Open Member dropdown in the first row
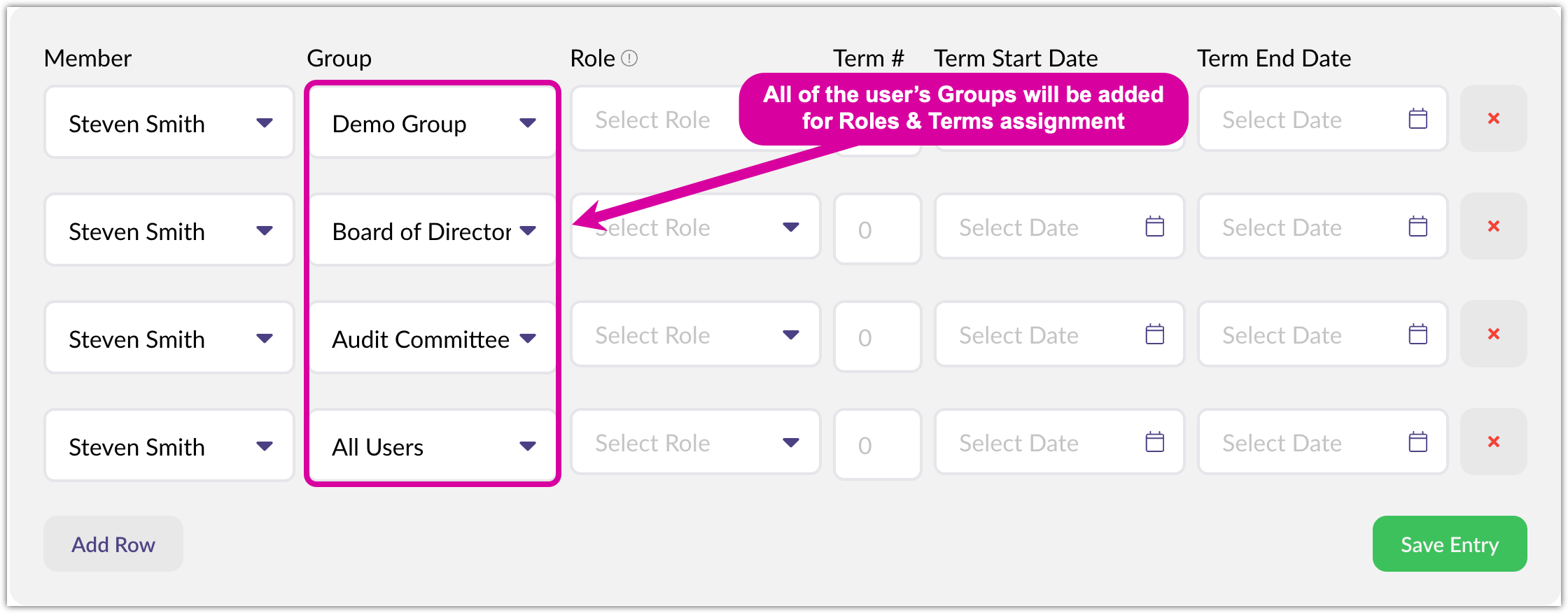This screenshot has width=1568, height=613. point(264,123)
